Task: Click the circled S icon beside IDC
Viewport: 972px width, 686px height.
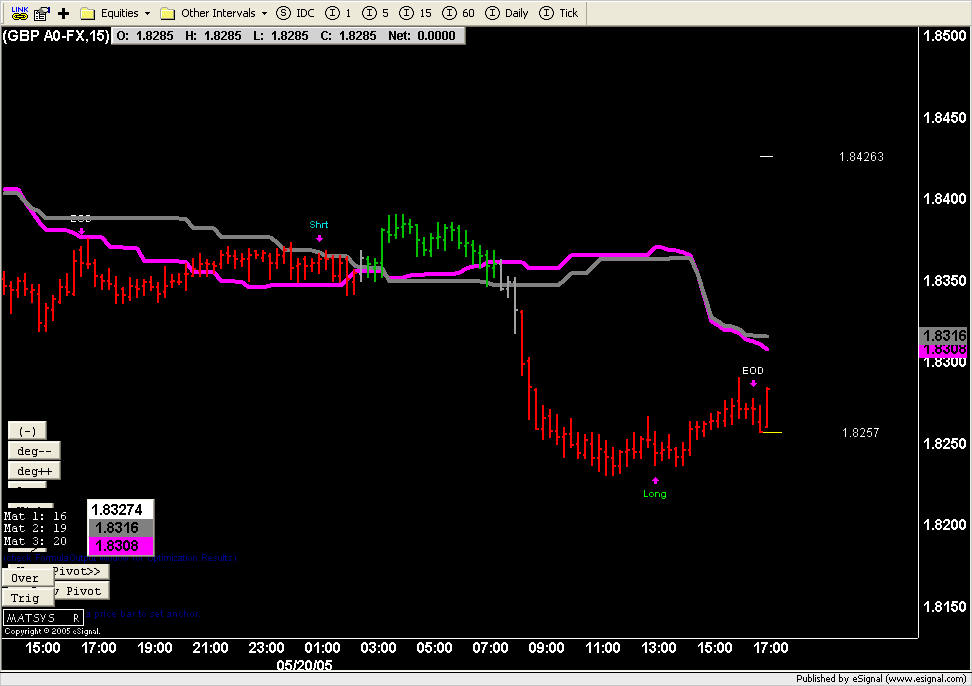Action: pyautogui.click(x=283, y=13)
